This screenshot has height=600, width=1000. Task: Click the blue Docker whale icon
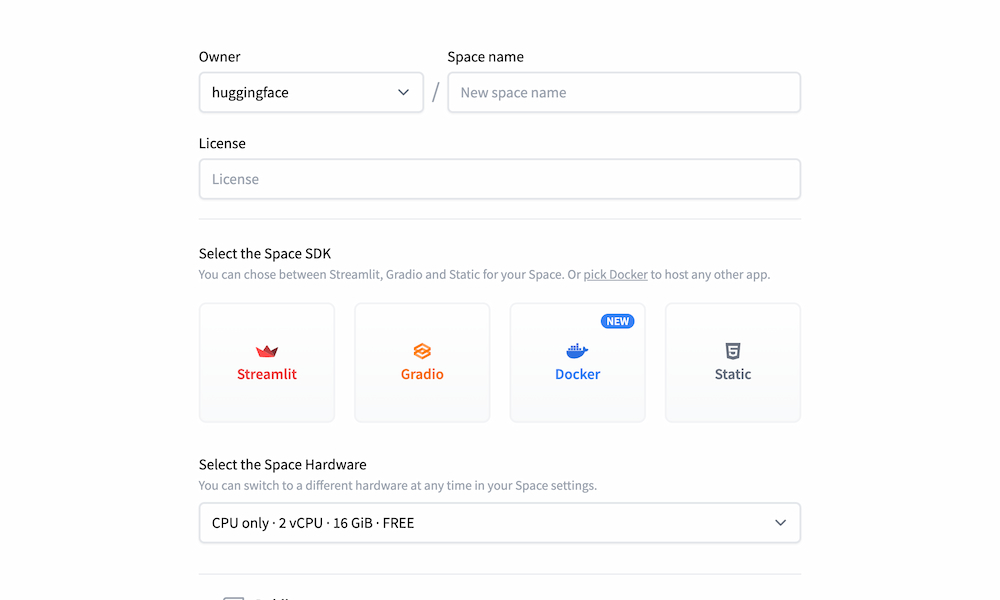tap(577, 351)
